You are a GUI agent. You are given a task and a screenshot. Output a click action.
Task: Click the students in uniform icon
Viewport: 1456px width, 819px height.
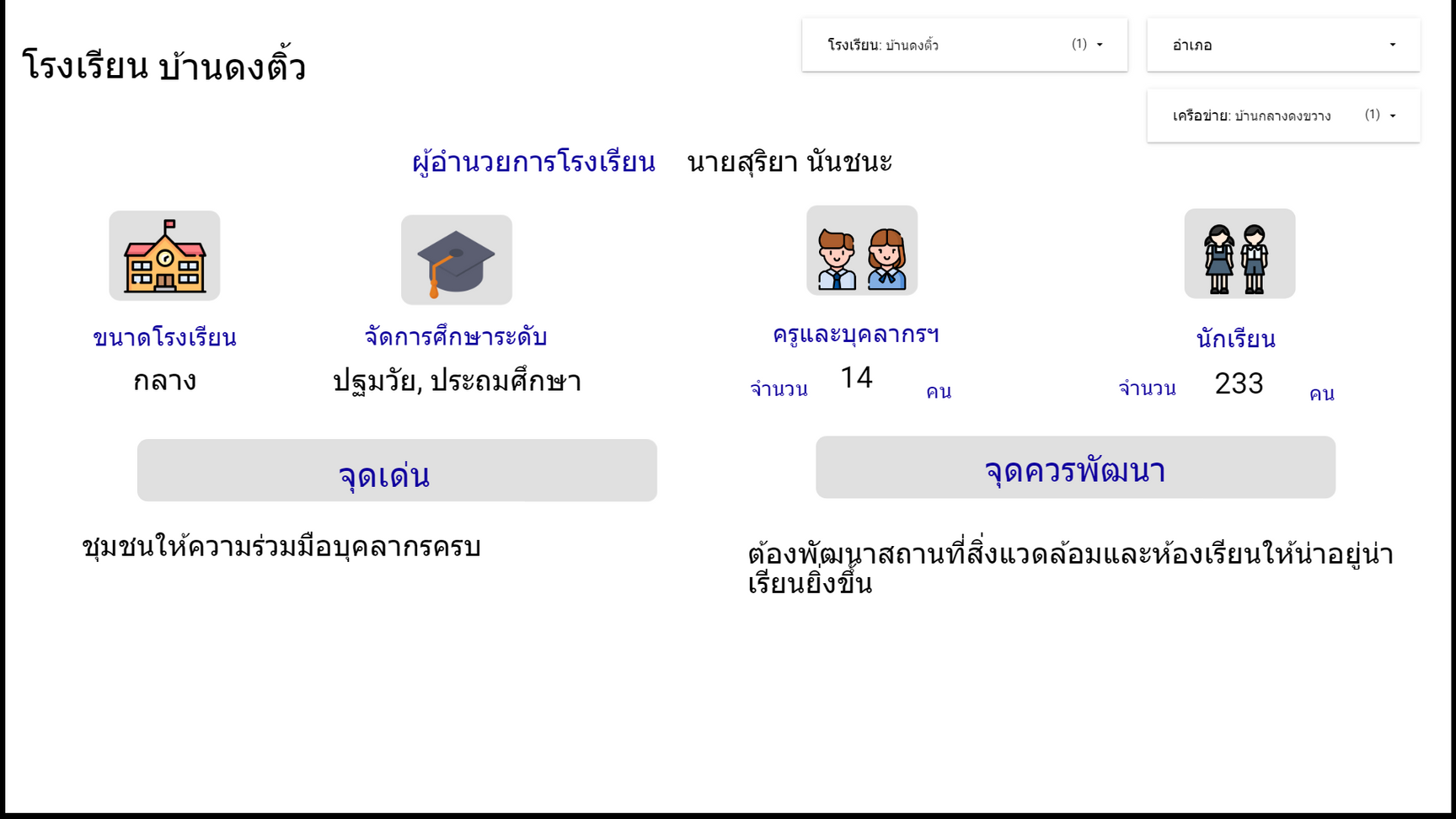point(1239,254)
